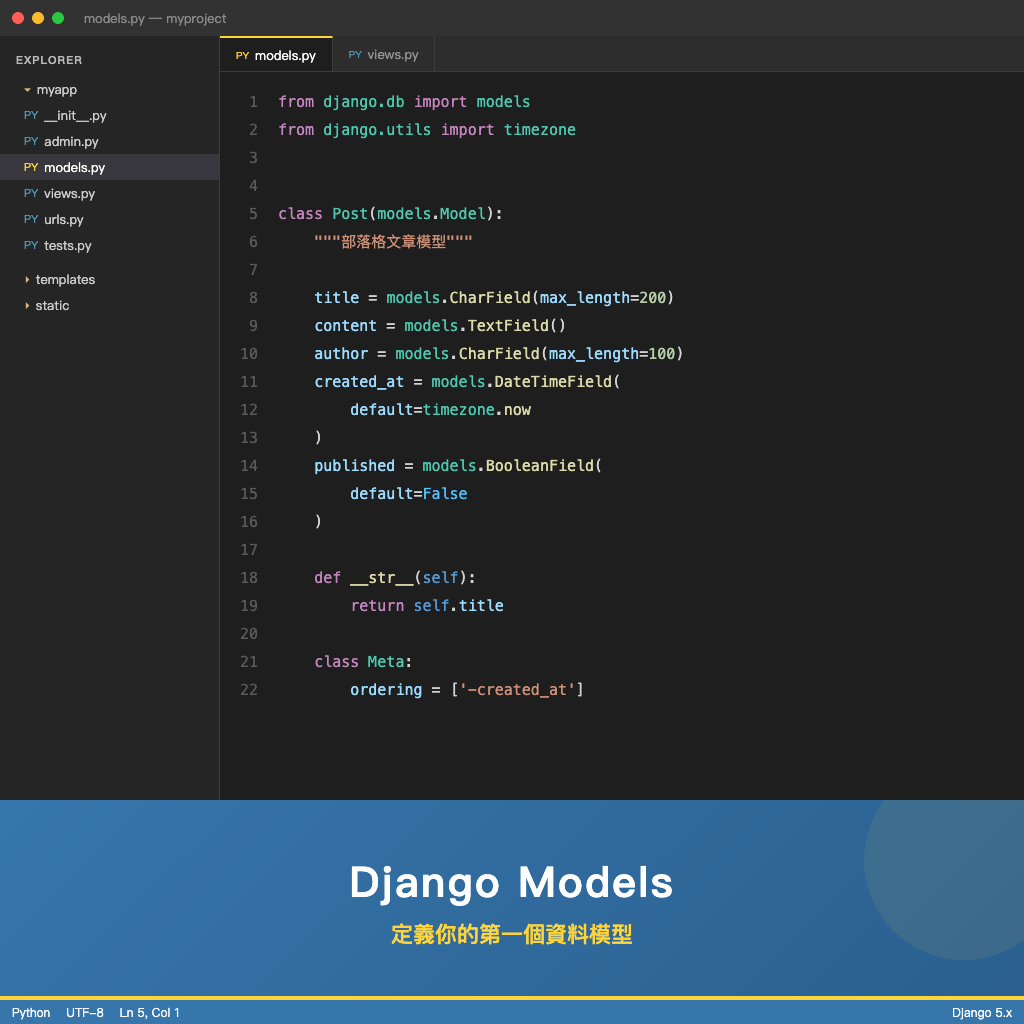1024x1024 pixels.
Task: Click the yellow PY icon beside models.py in sidebar
Action: click(x=31, y=167)
